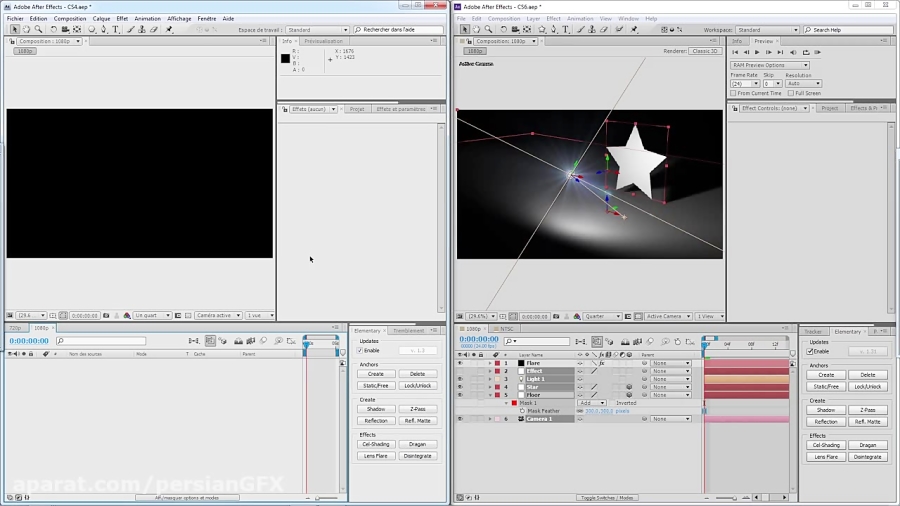This screenshot has width=900, height=506.
Task: Select the Texte tool in CS4 toolbar
Action: [x=115, y=29]
